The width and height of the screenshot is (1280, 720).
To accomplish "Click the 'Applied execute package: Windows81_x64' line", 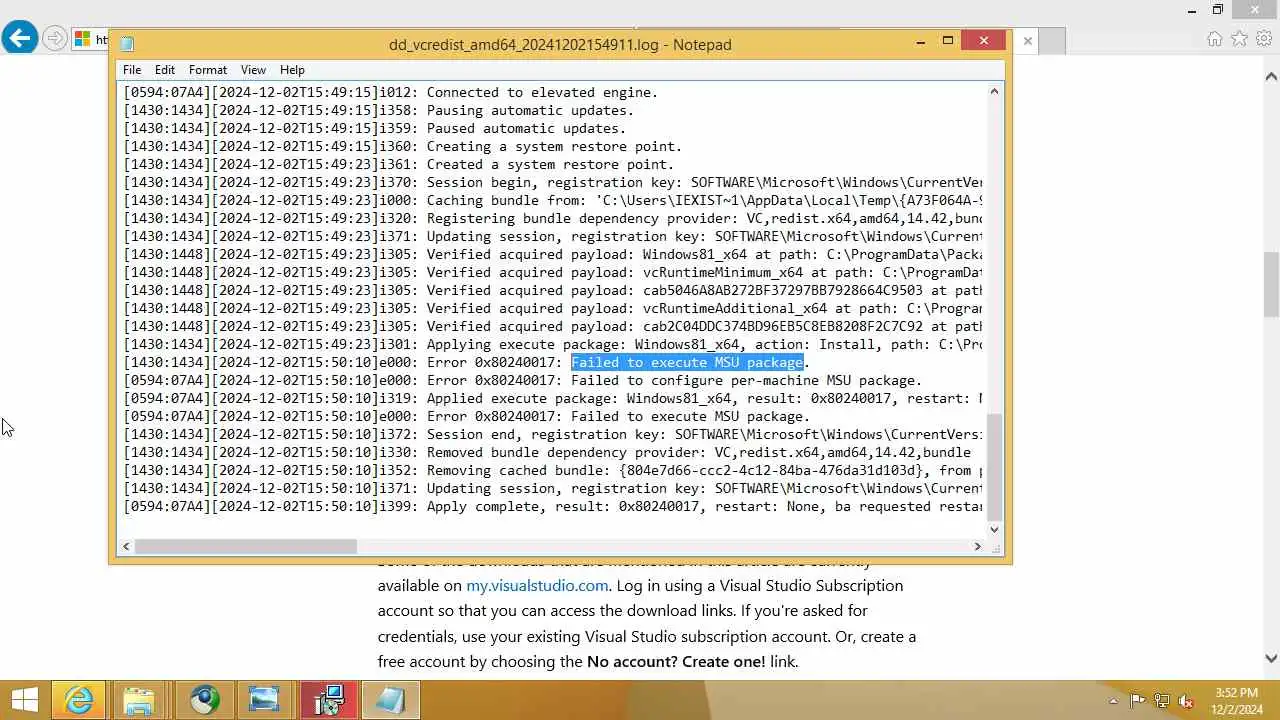I will [553, 398].
